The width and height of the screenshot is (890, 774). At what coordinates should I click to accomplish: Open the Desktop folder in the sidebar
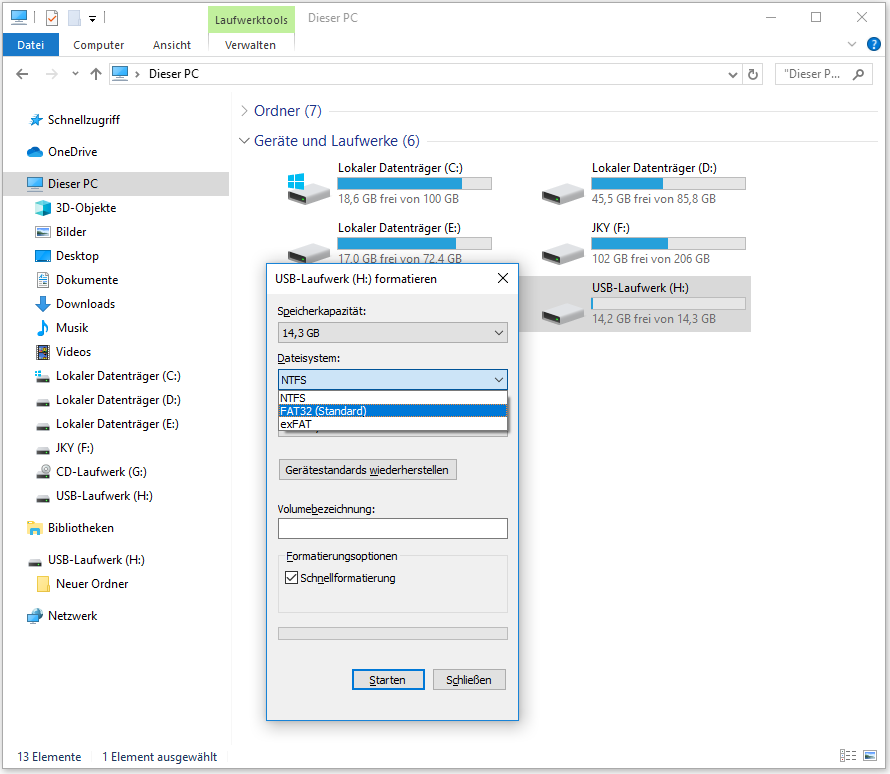(x=77, y=256)
